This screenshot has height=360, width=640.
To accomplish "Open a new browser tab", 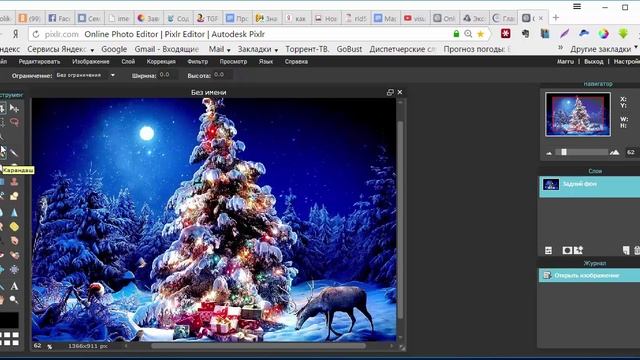I will click(x=556, y=18).
